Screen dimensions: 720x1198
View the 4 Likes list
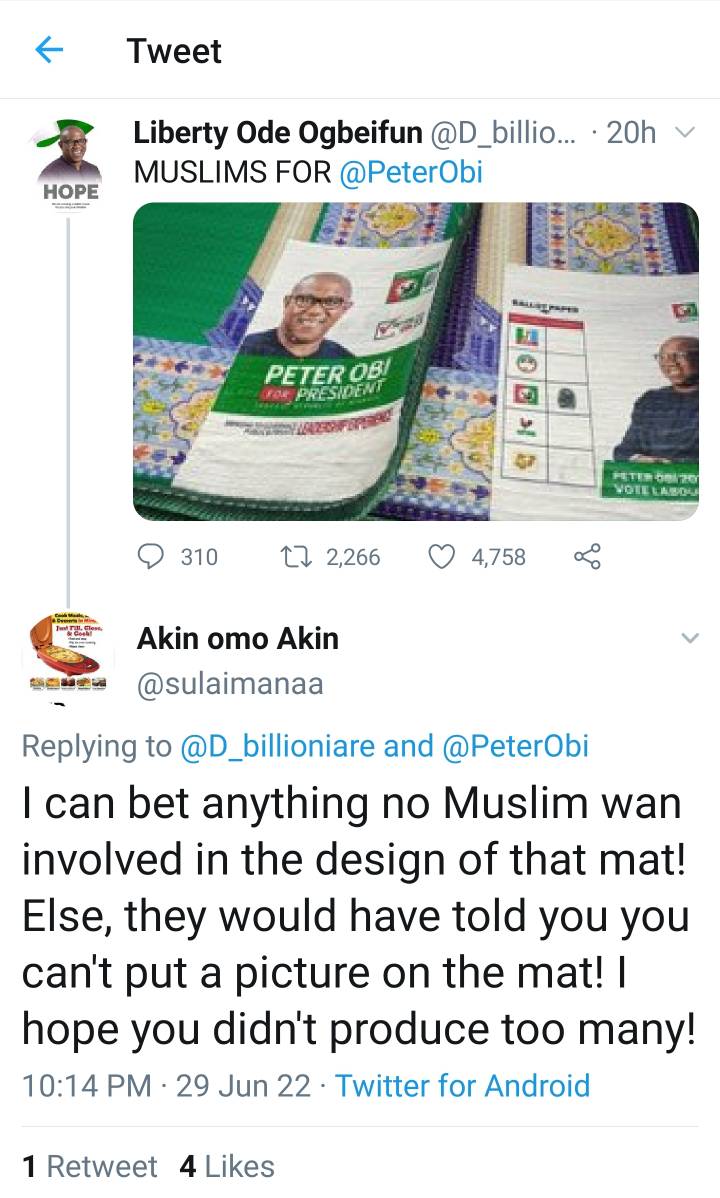227,1166
